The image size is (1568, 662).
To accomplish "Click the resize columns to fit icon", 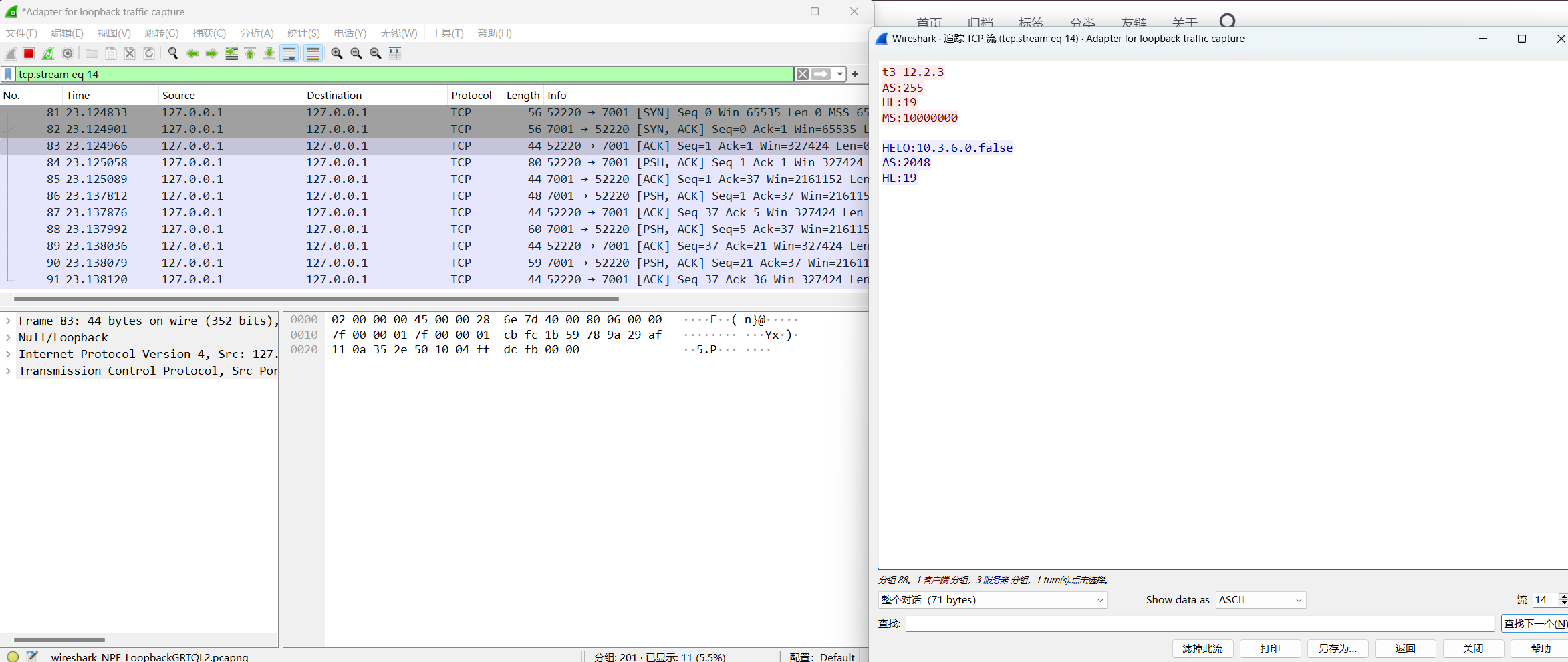I will (x=395, y=53).
